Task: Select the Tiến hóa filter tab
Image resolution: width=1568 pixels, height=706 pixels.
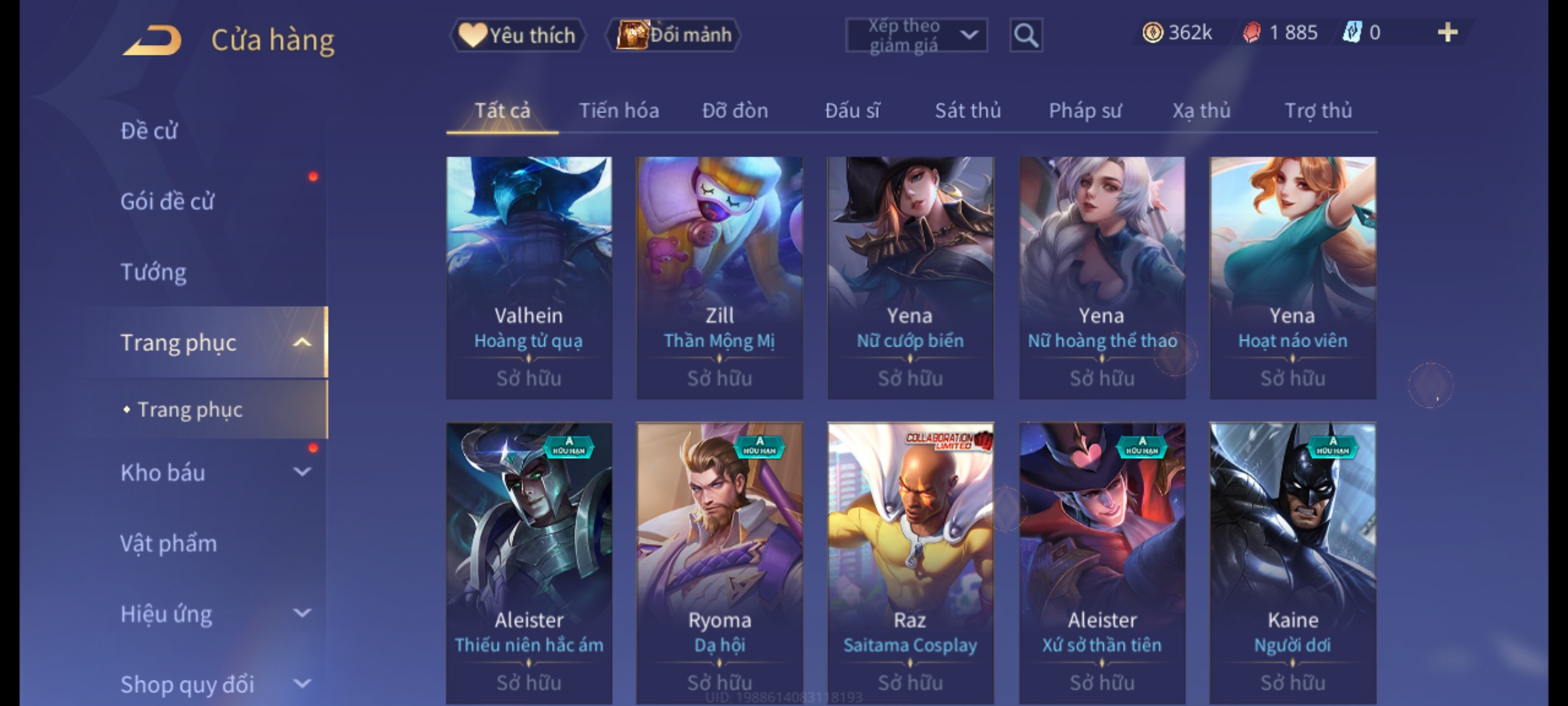Action: [x=619, y=110]
